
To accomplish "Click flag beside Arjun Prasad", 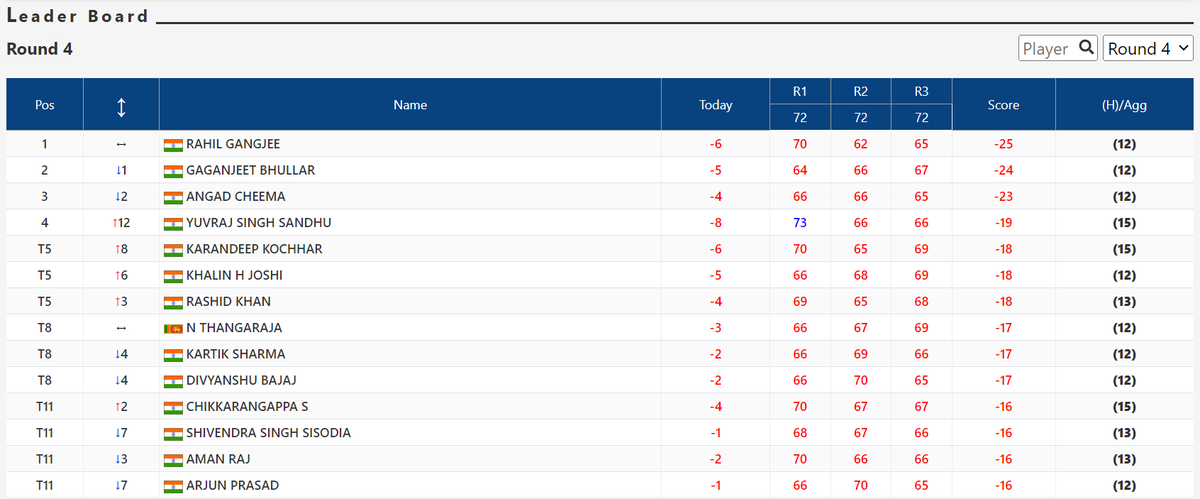I will 173,485.
